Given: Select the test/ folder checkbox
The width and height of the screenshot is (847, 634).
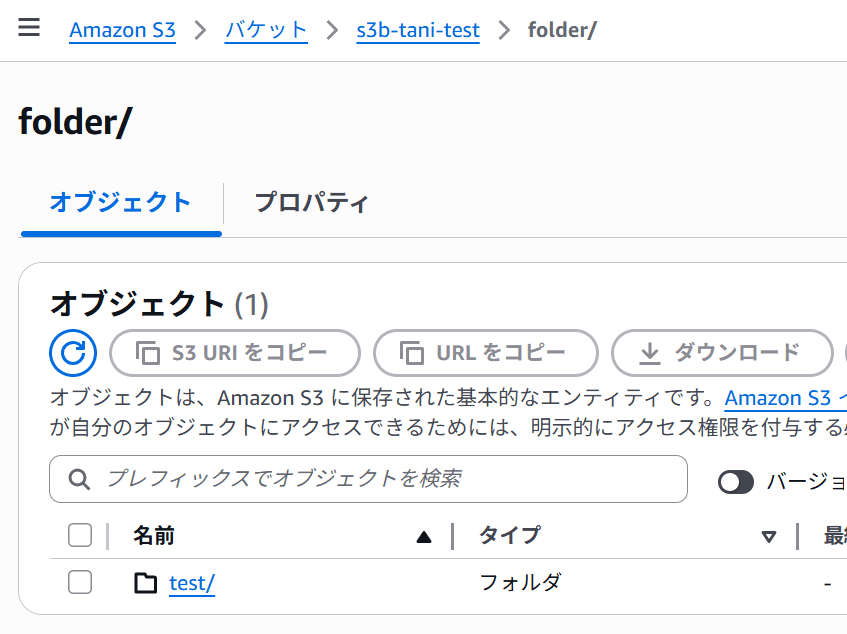Looking at the screenshot, I should (x=80, y=582).
